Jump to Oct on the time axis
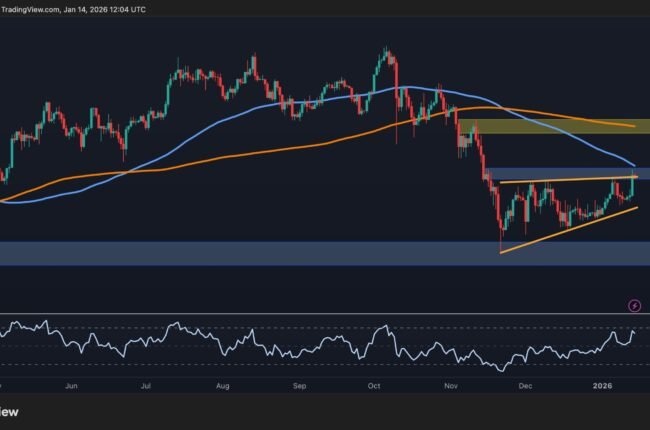 [x=374, y=384]
